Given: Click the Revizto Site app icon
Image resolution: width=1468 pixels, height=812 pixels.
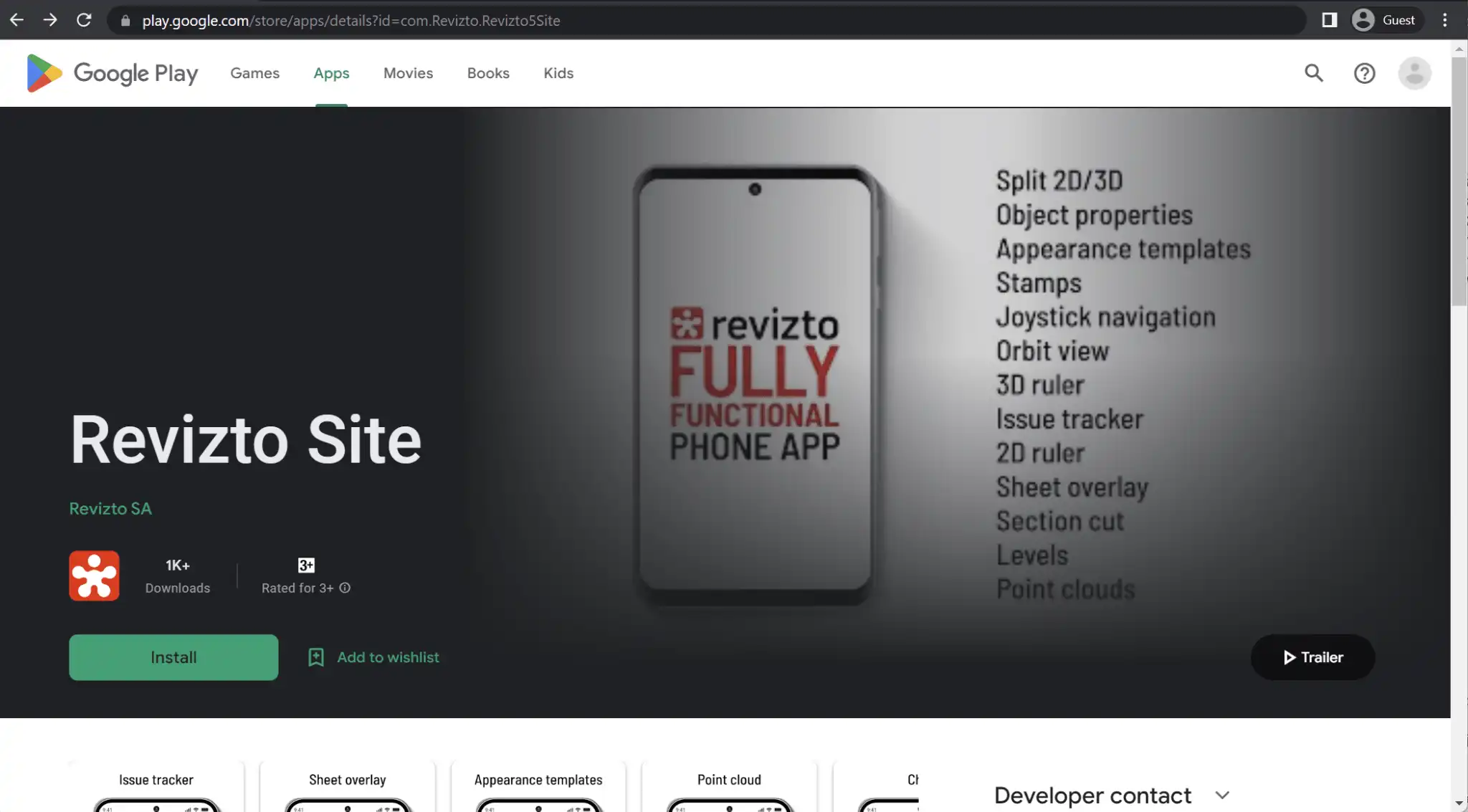Looking at the screenshot, I should 95,575.
